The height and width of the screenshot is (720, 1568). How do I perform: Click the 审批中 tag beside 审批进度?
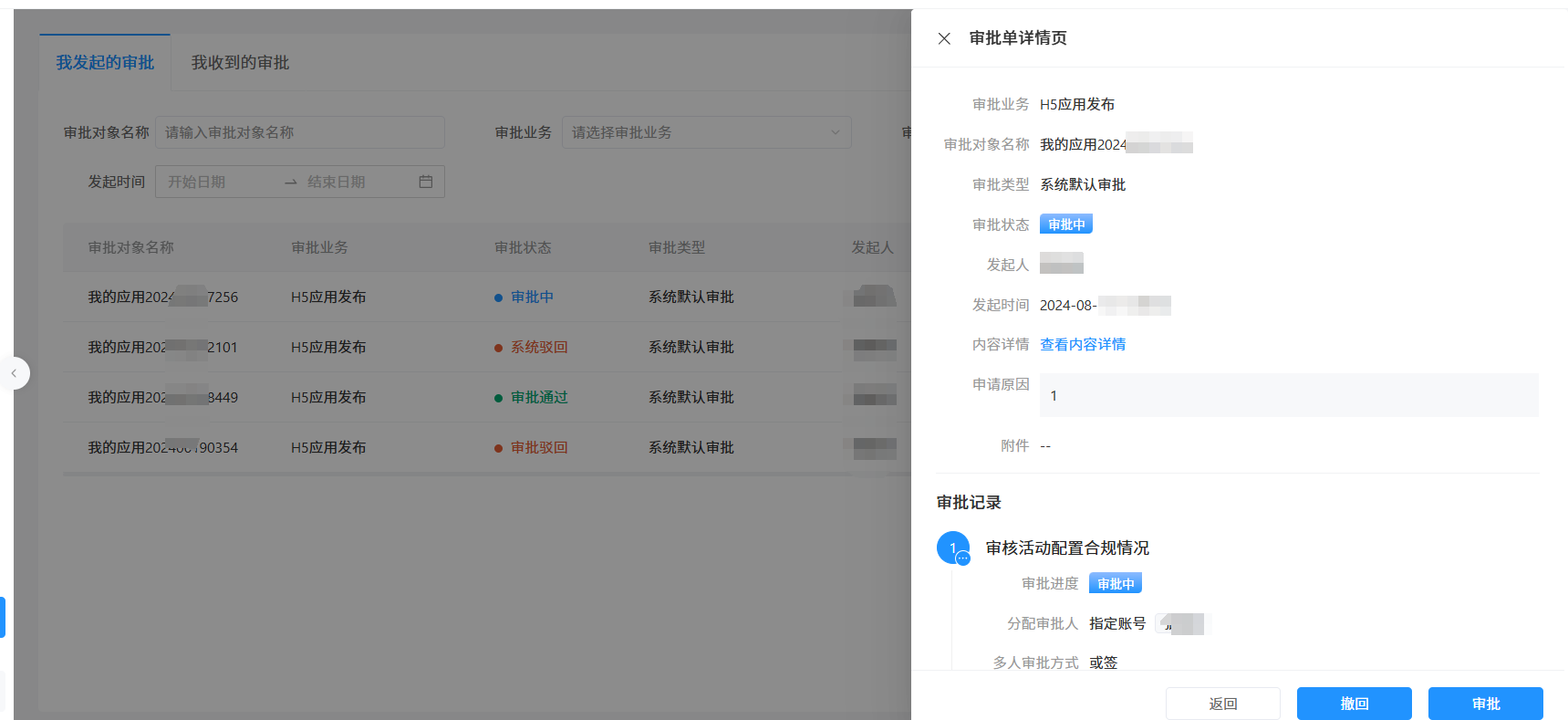1116,583
